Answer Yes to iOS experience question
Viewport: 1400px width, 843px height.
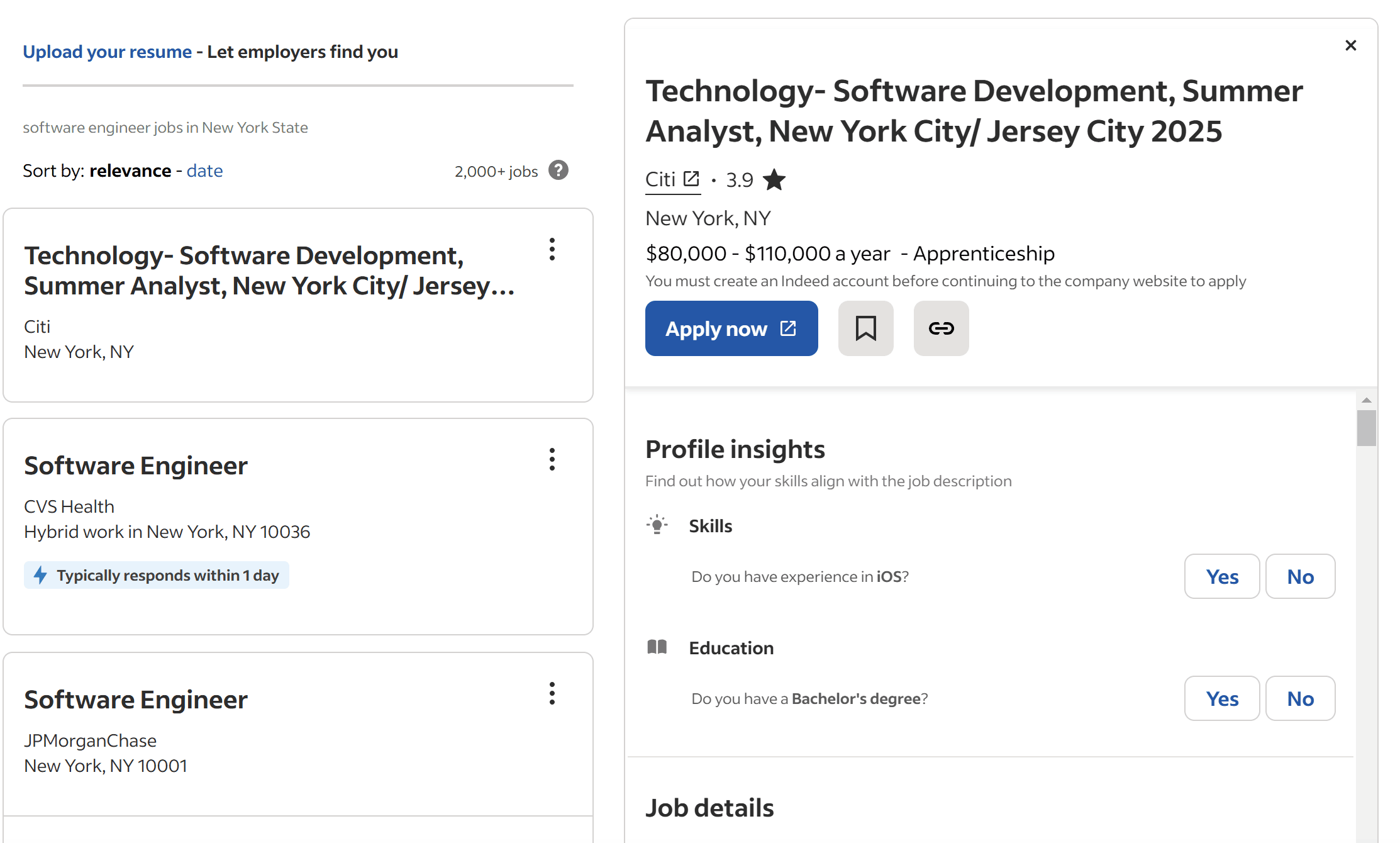1221,576
